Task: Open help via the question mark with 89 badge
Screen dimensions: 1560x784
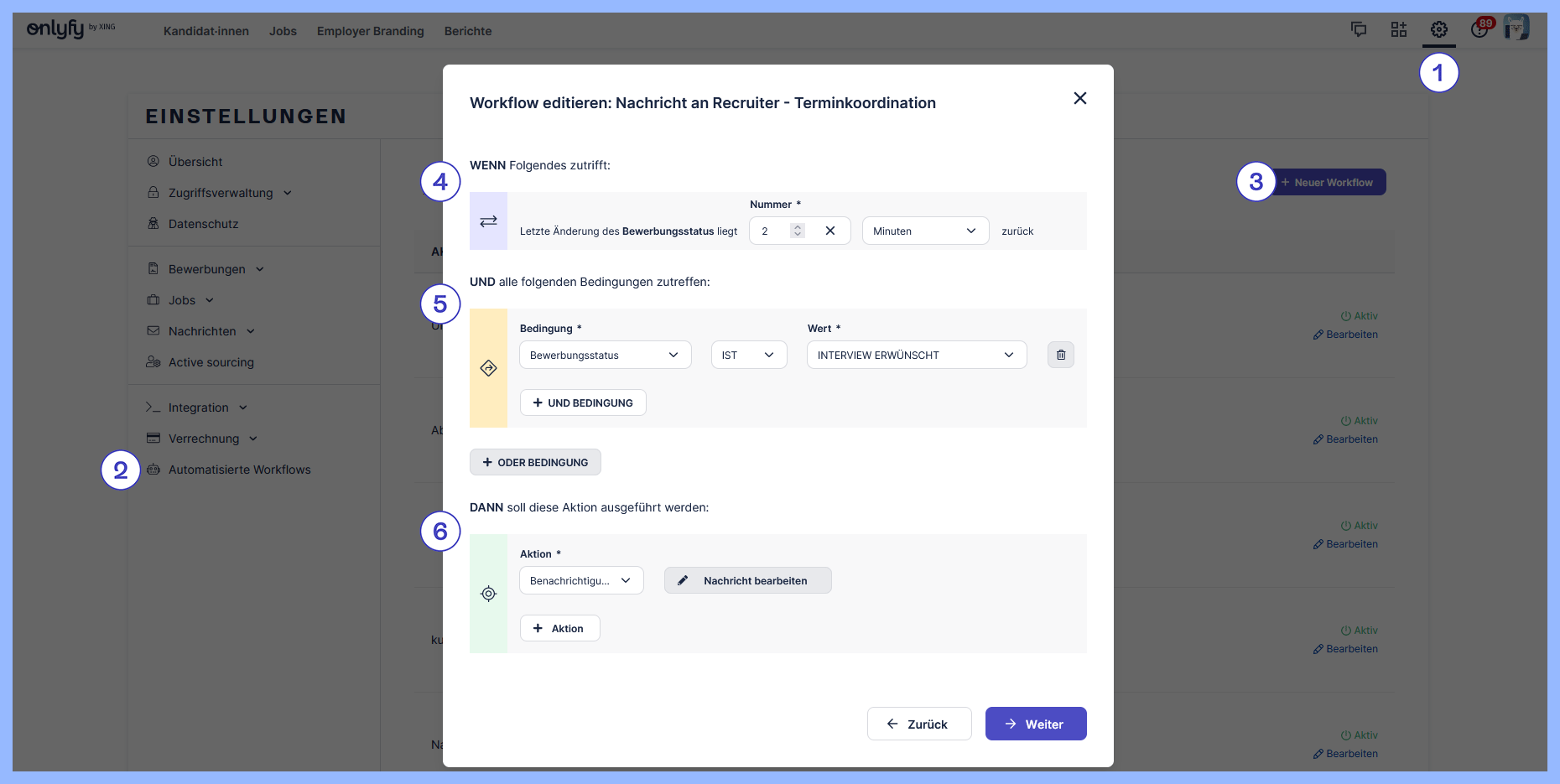Action: click(1478, 30)
